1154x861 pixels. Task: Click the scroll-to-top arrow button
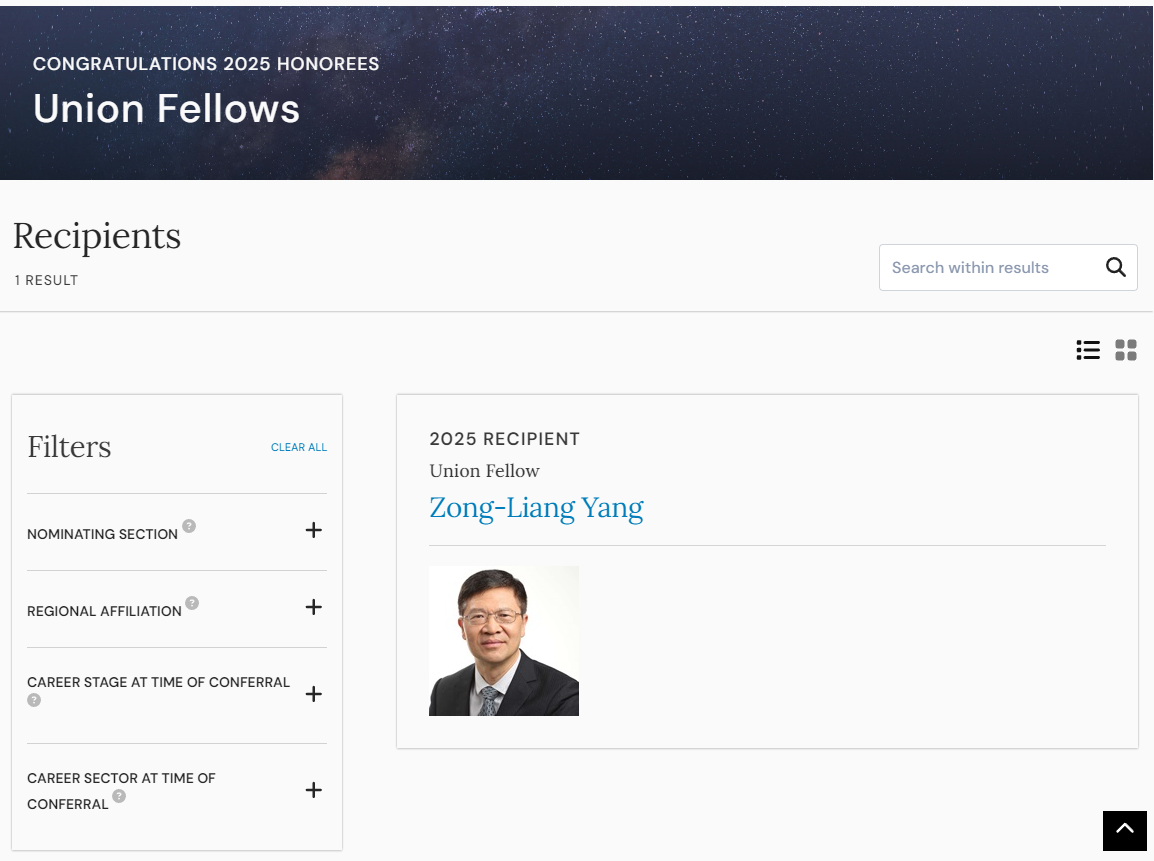[1124, 830]
